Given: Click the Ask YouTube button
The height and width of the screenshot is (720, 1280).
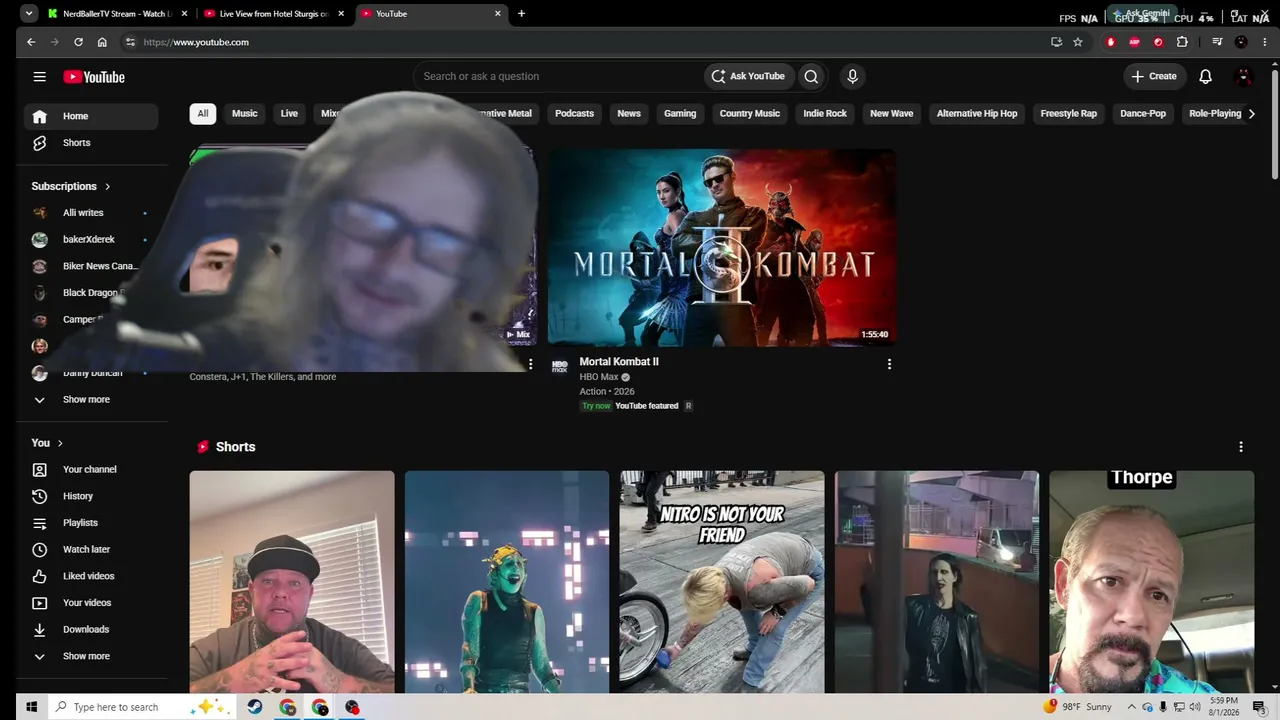Looking at the screenshot, I should click(x=748, y=76).
